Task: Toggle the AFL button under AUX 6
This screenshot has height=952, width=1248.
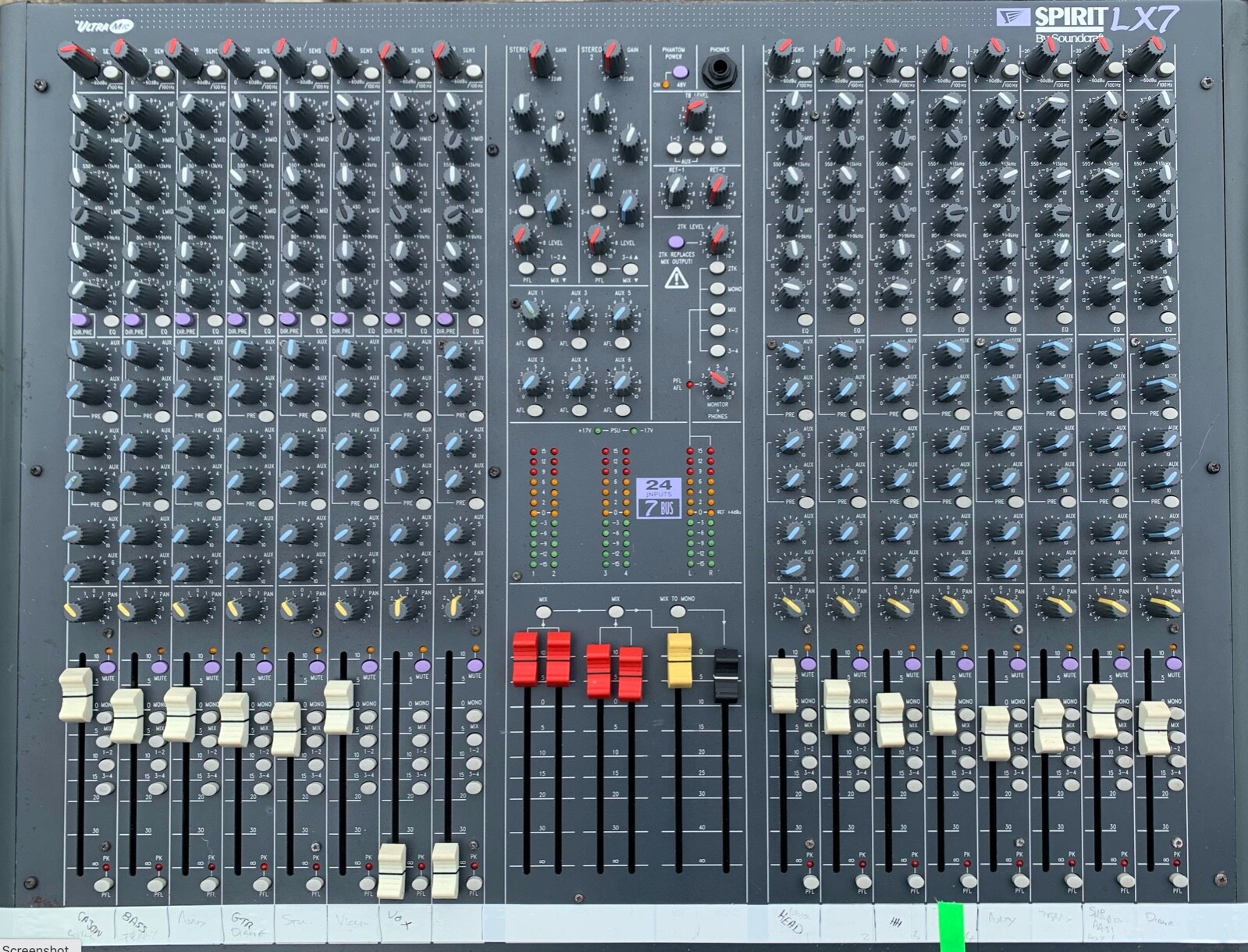Action: point(622,410)
